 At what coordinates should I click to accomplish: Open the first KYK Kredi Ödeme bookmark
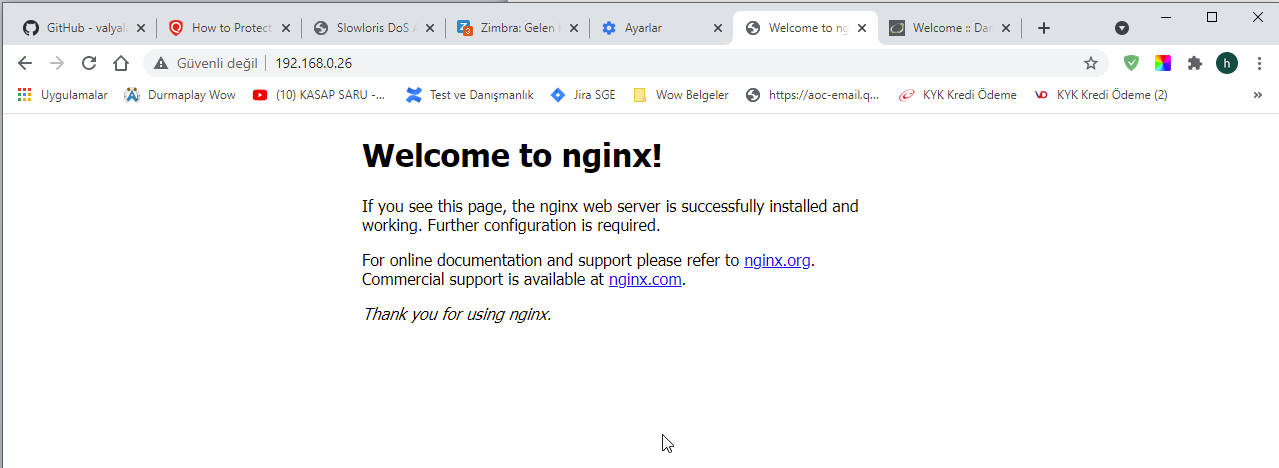click(x=957, y=95)
